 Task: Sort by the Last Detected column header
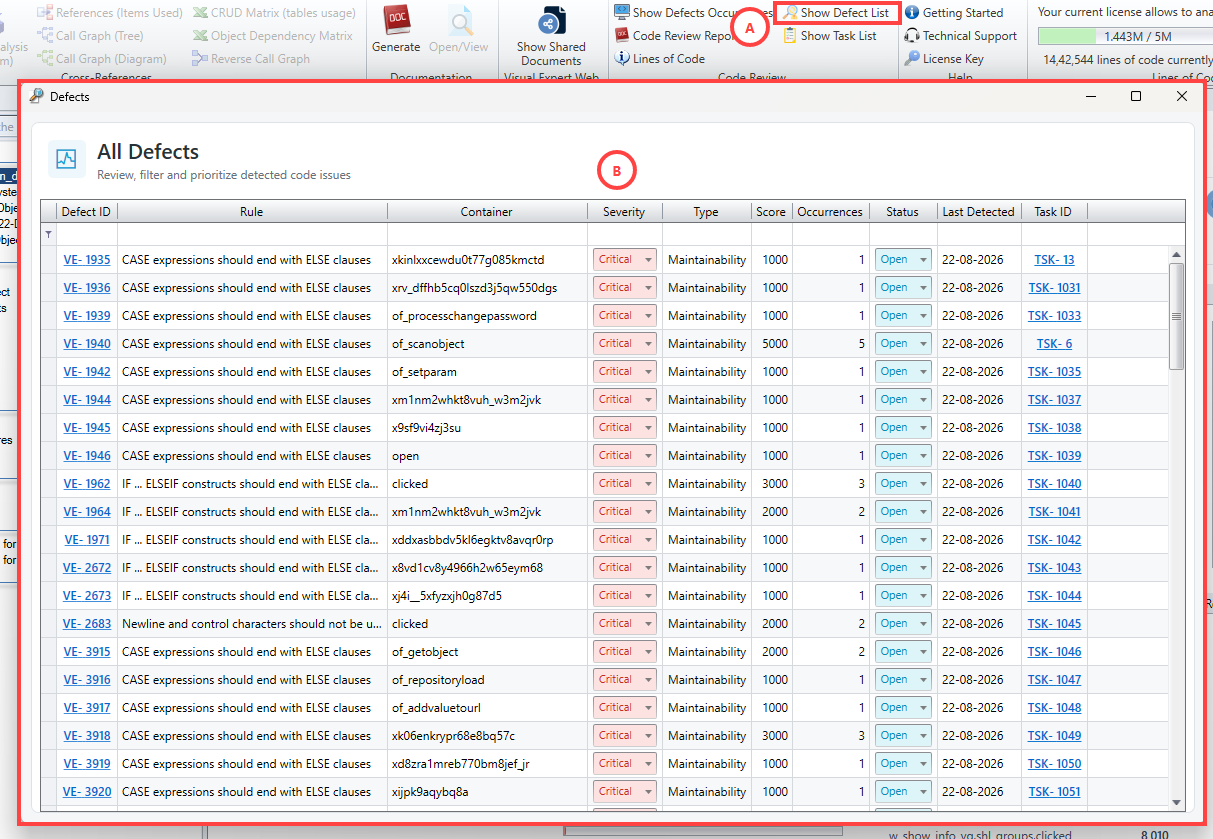[x=978, y=212]
